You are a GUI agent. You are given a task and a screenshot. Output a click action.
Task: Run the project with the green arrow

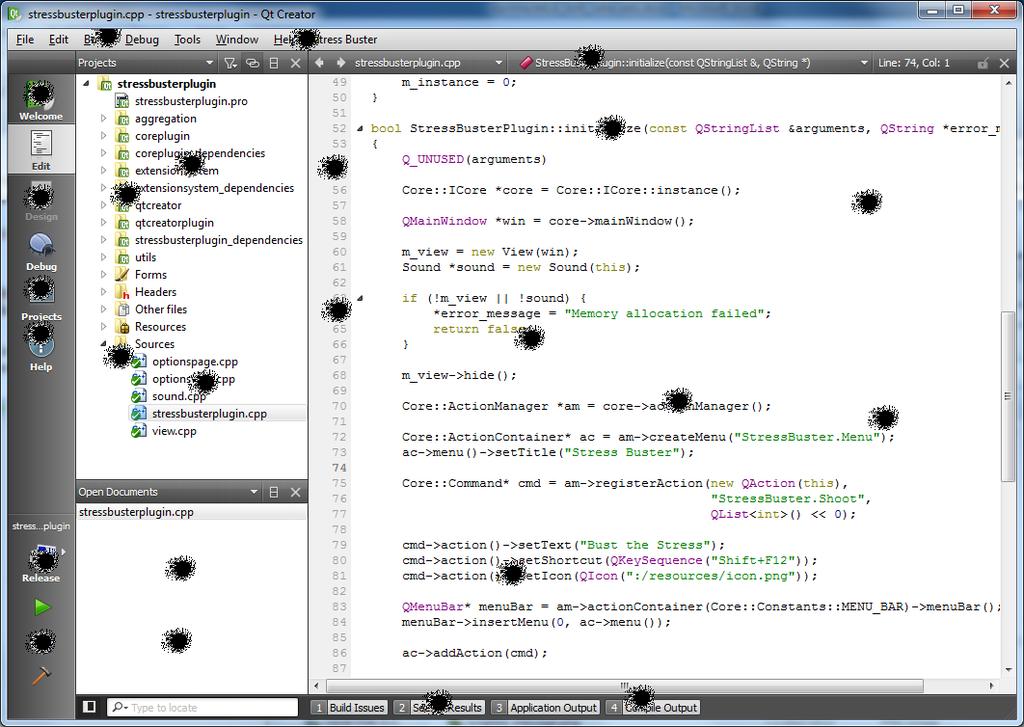click(42, 607)
